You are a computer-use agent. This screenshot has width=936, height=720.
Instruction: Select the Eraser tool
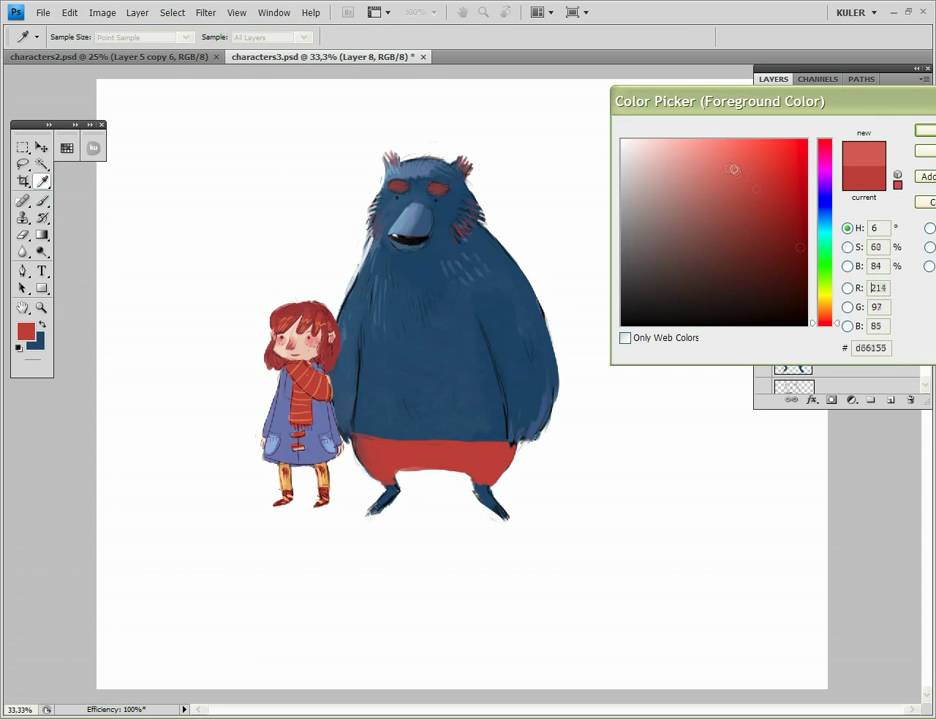click(23, 235)
